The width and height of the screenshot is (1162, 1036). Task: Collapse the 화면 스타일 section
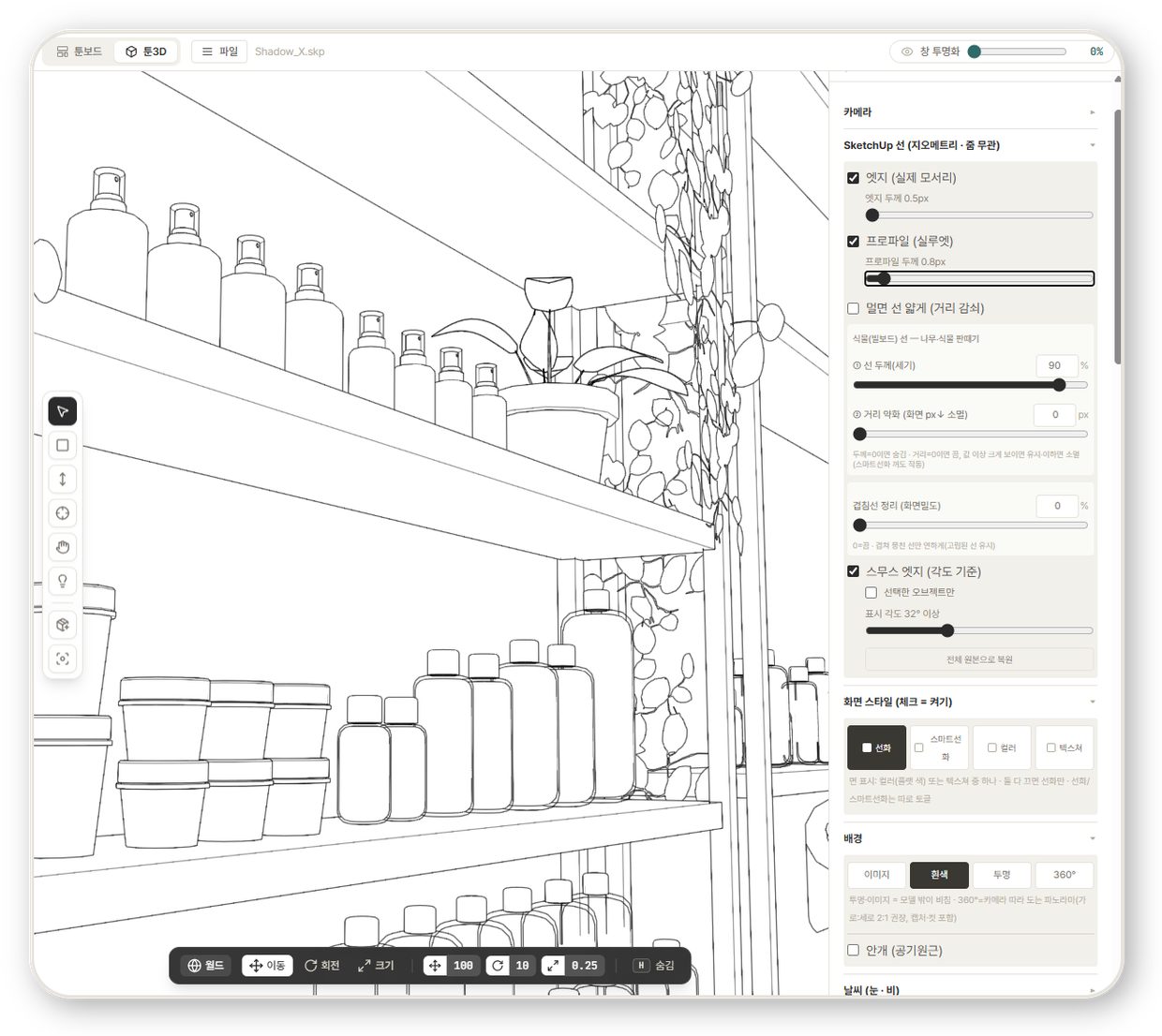969,702
